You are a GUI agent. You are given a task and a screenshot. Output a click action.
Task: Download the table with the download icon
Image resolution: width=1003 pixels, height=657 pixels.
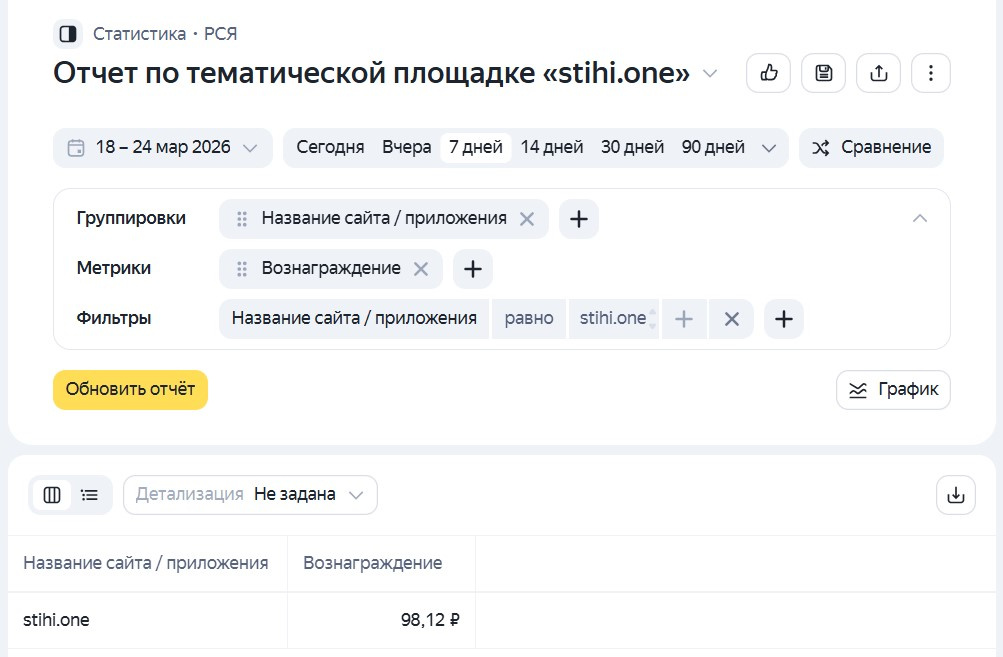pos(955,495)
